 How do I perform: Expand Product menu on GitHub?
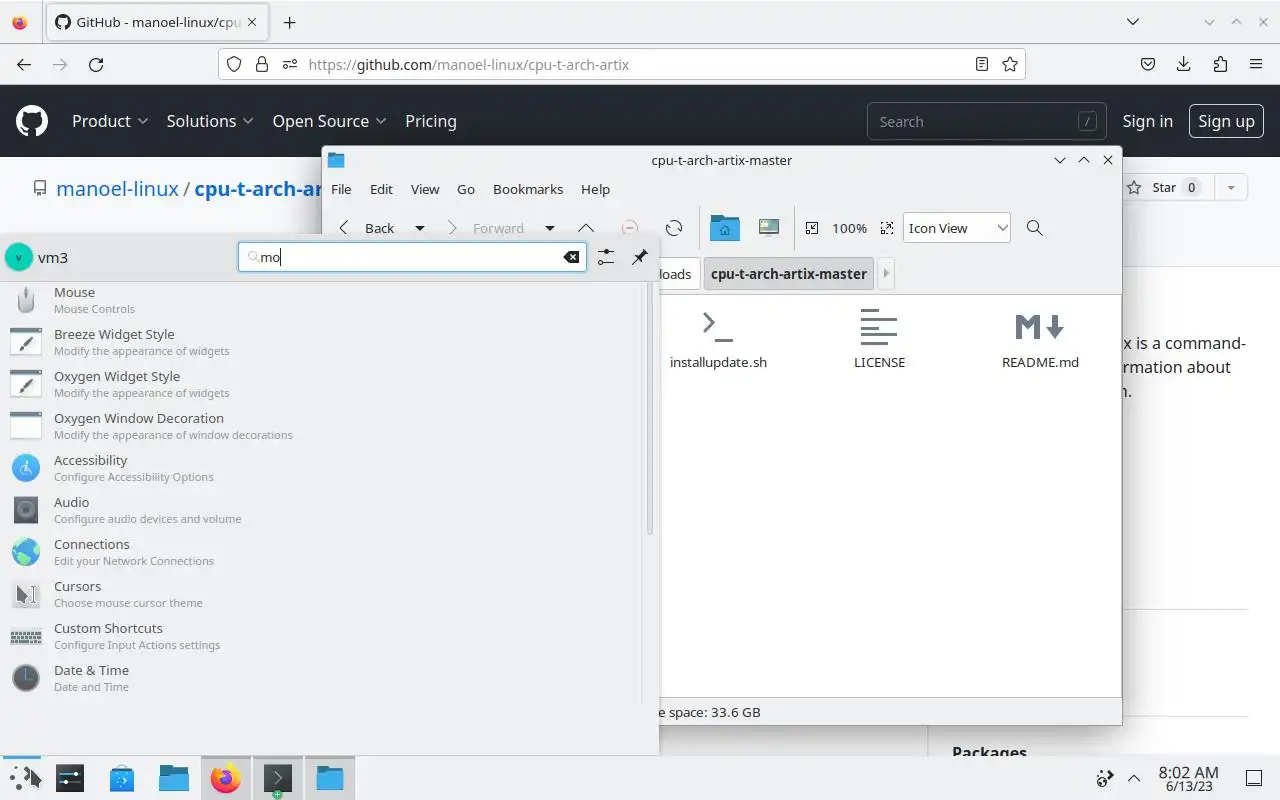pyautogui.click(x=110, y=121)
